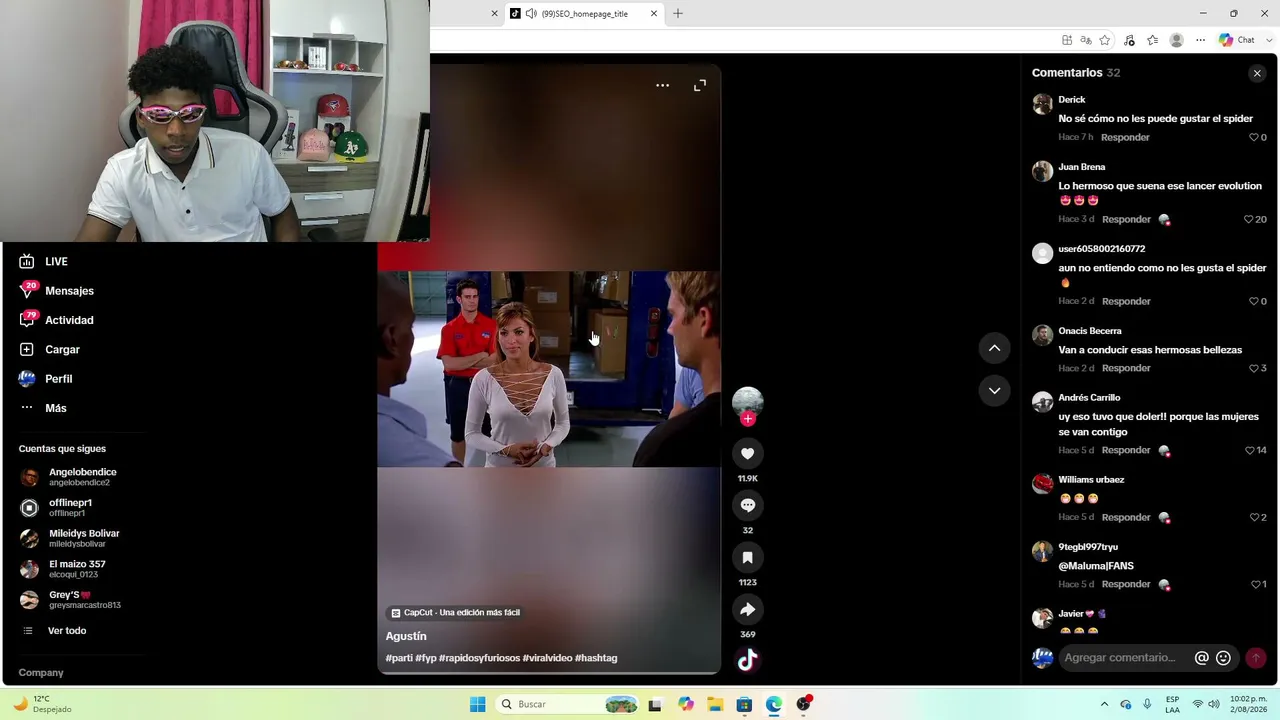Go to previous video with up arrow

click(x=994, y=348)
